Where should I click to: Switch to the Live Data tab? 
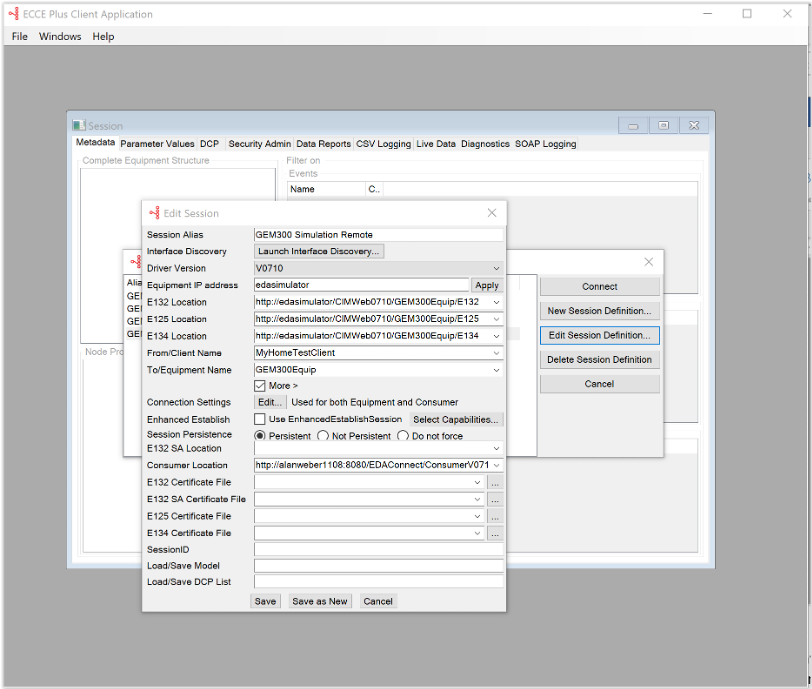[436, 144]
